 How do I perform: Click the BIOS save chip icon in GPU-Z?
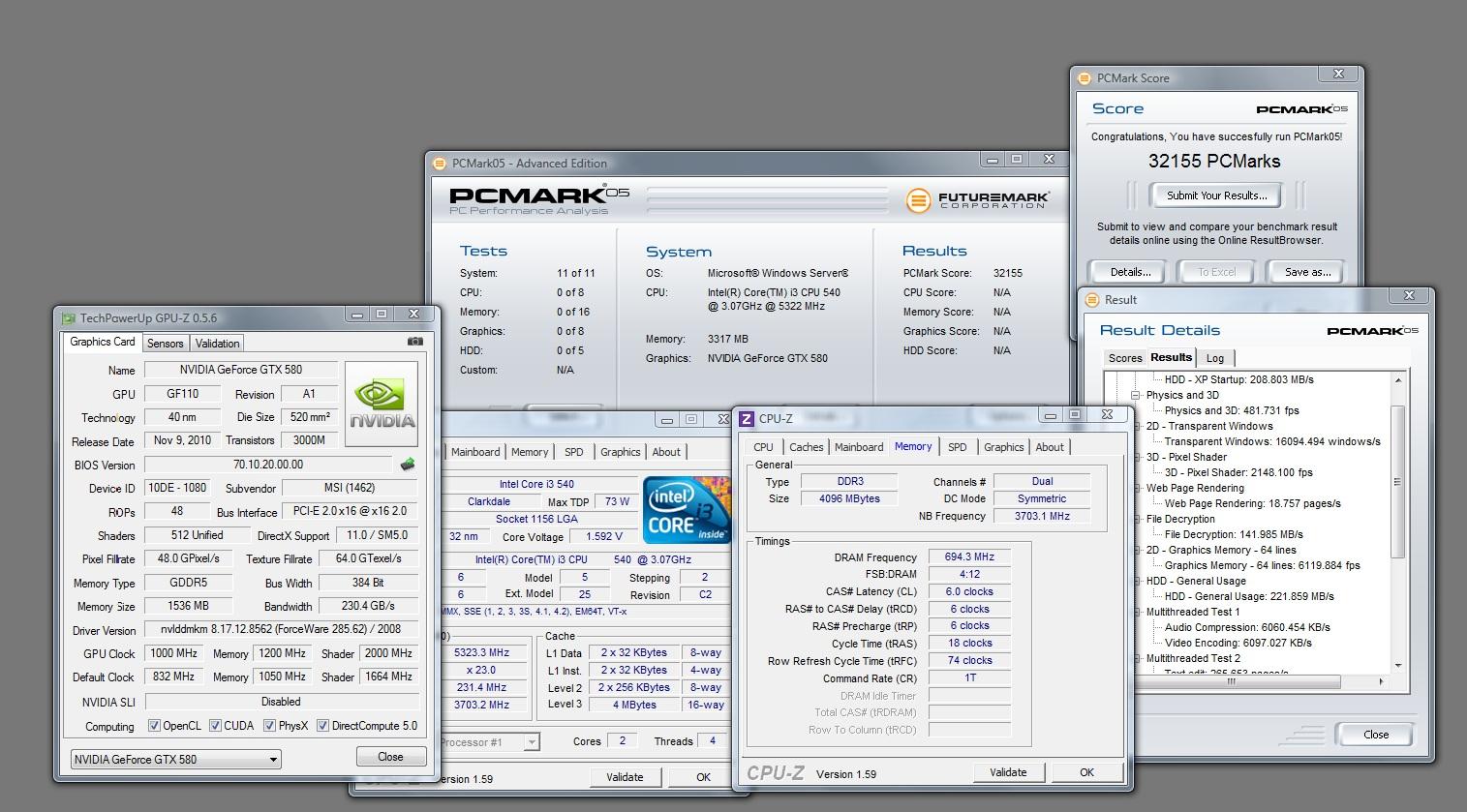coord(408,465)
